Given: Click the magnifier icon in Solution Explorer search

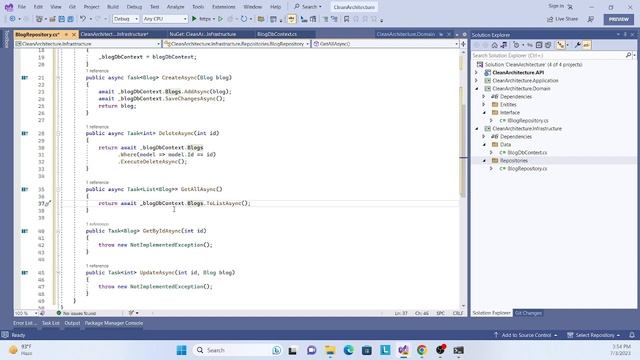Looking at the screenshot, I should click(628, 55).
